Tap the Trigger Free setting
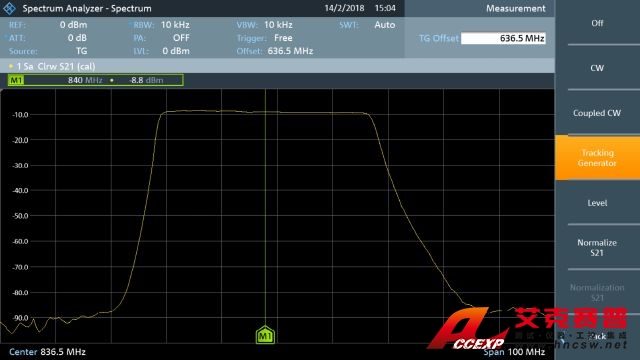The height and width of the screenshot is (360, 640). [264, 38]
